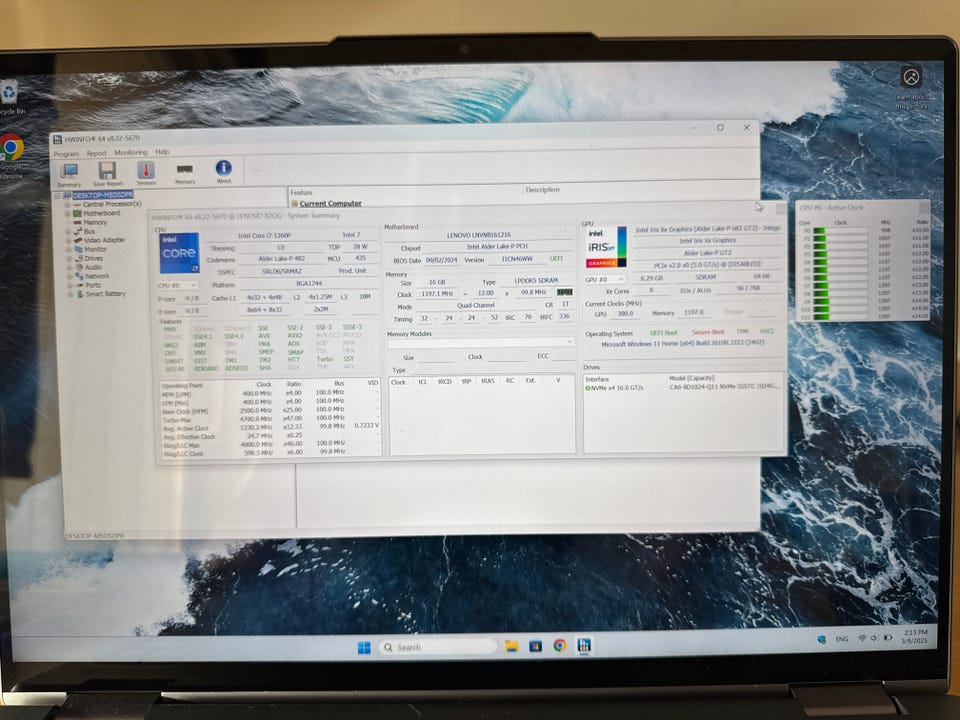
Task: Click the battery tray icon
Action: (x=888, y=638)
